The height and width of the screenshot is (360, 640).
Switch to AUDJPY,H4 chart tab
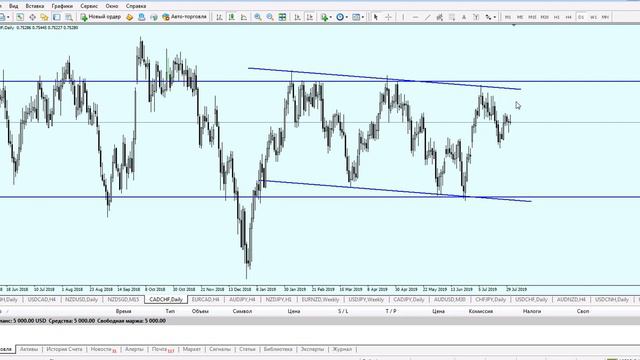[x=242, y=300]
